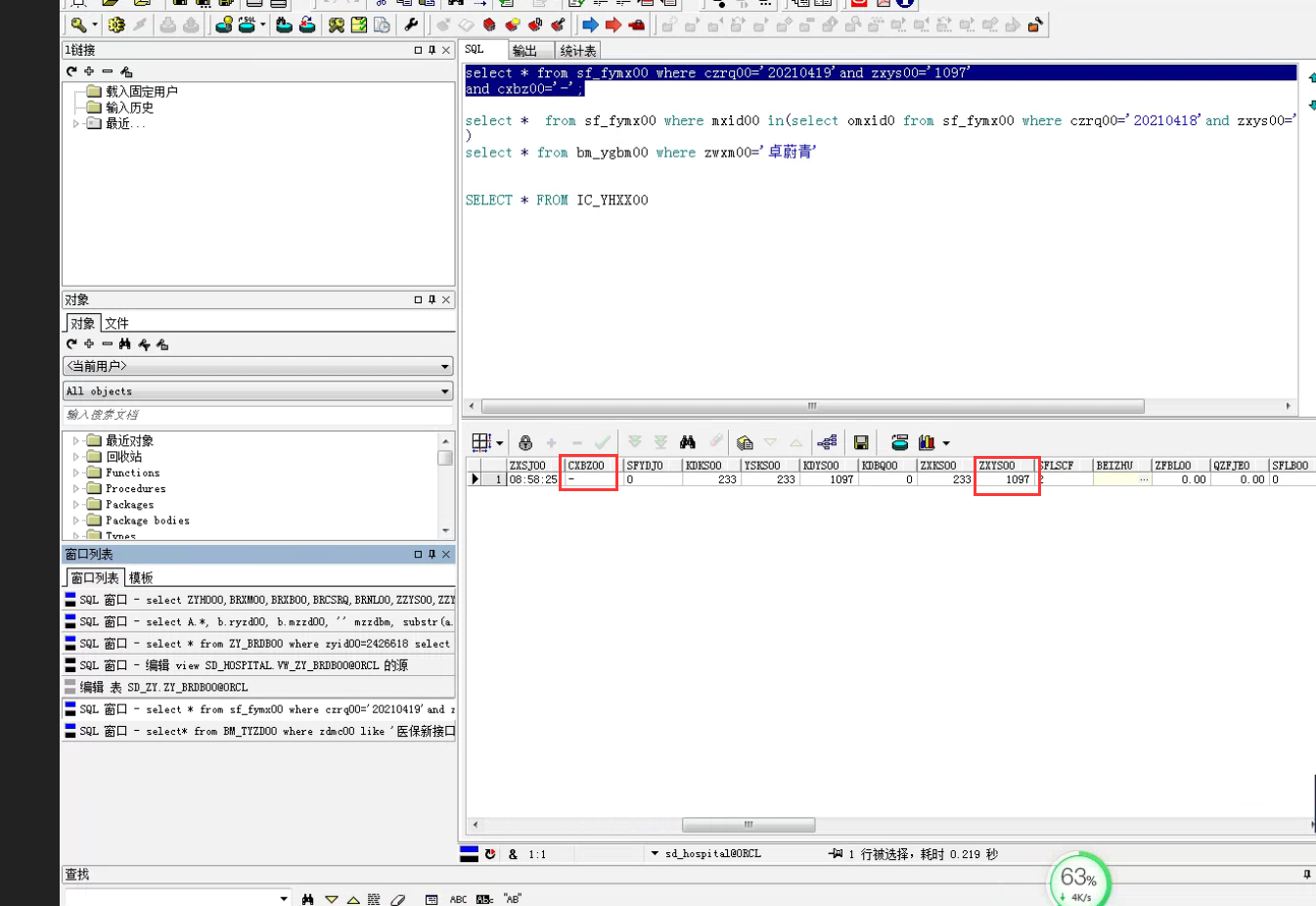The width and height of the screenshot is (1316, 906).
Task: Select the Package bodies folder
Action: (148, 521)
